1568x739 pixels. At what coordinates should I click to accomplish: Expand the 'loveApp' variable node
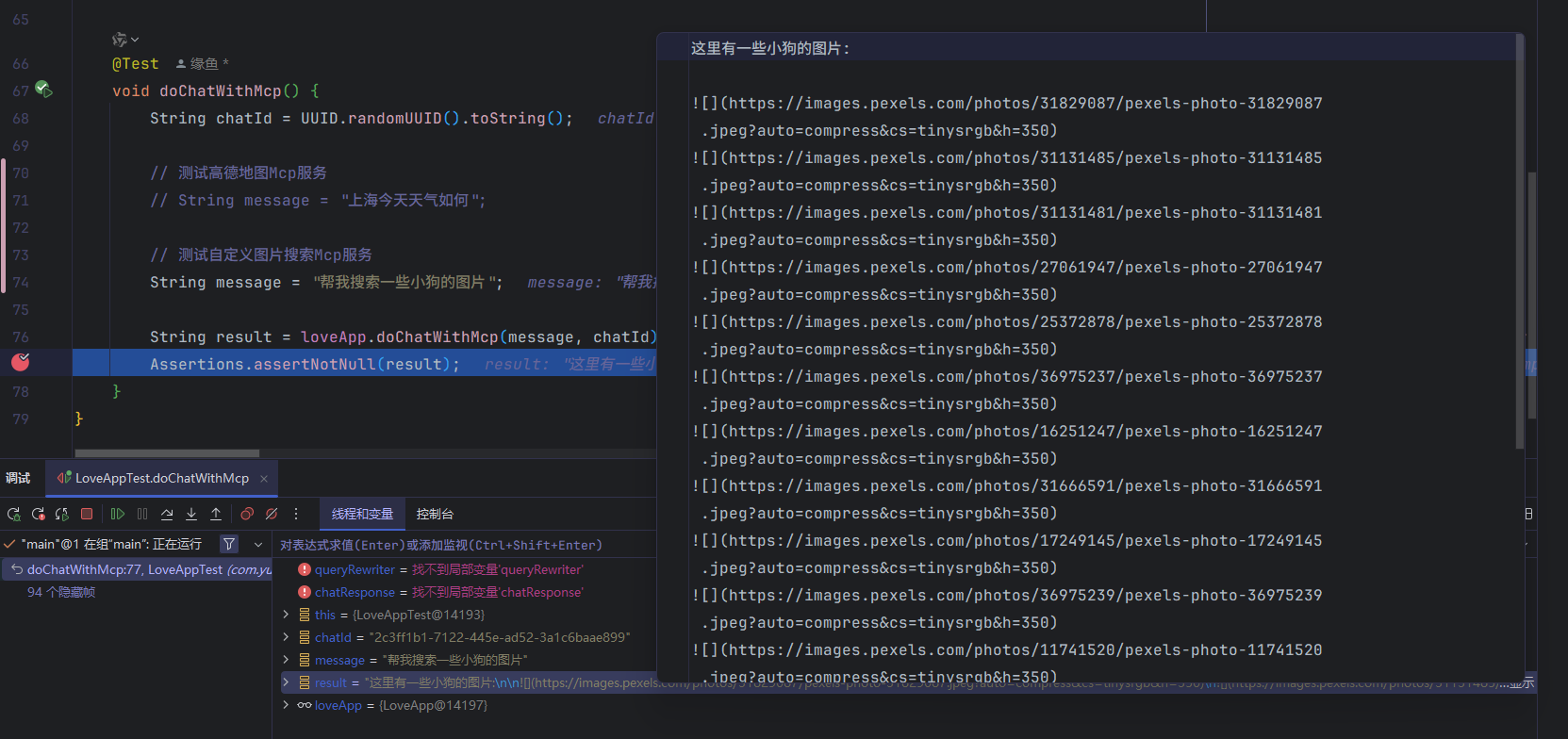(286, 704)
